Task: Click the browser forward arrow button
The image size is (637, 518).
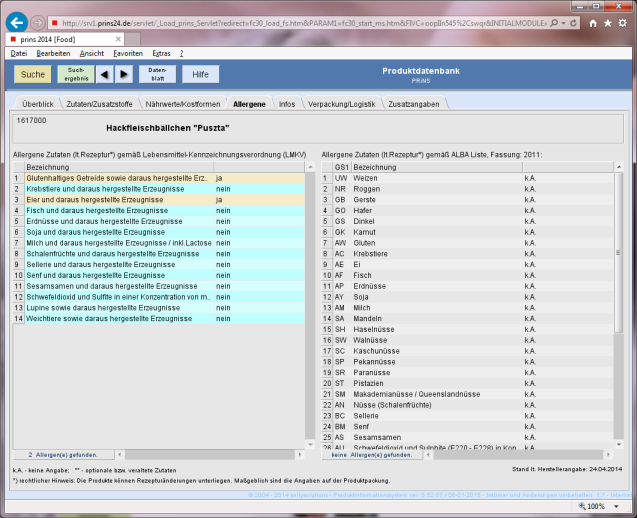Action: pos(37,22)
